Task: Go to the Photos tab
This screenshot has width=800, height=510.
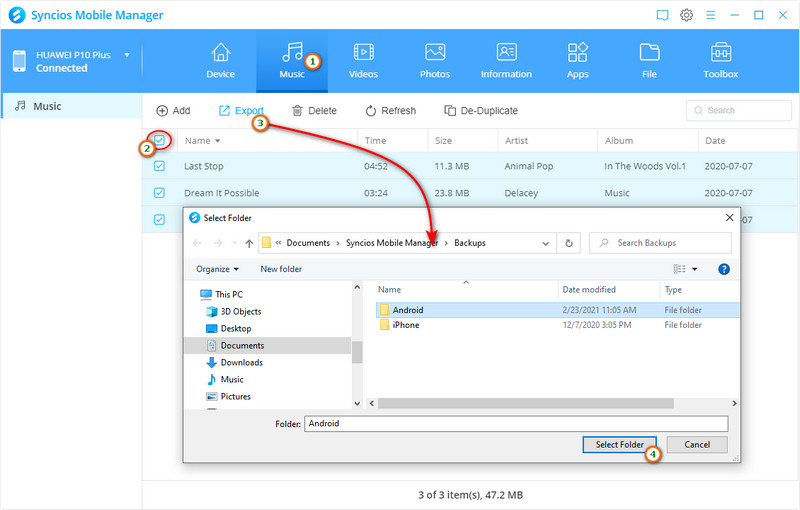Action: point(435,61)
